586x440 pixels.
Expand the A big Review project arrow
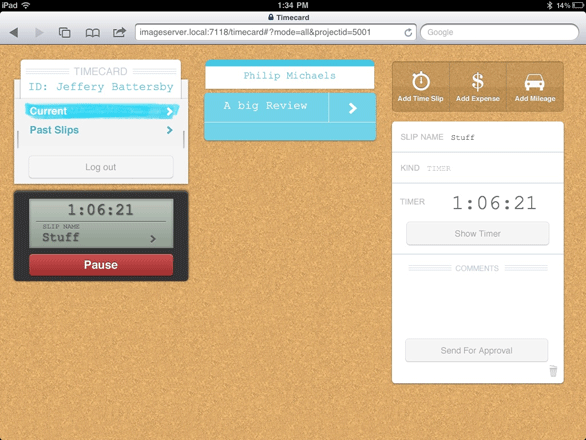[352, 108]
